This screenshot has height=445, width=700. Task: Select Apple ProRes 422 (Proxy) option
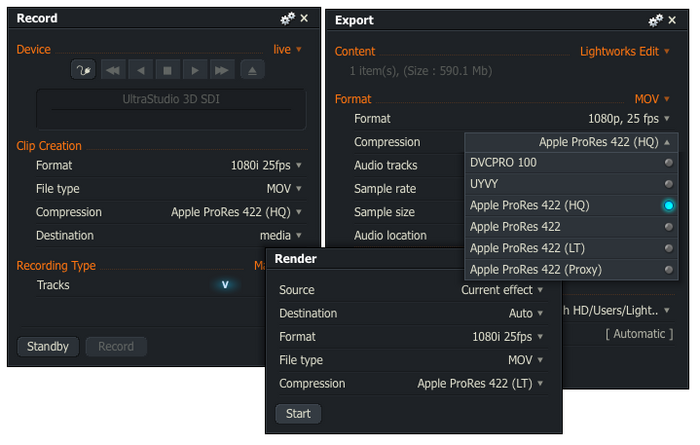(x=668, y=269)
